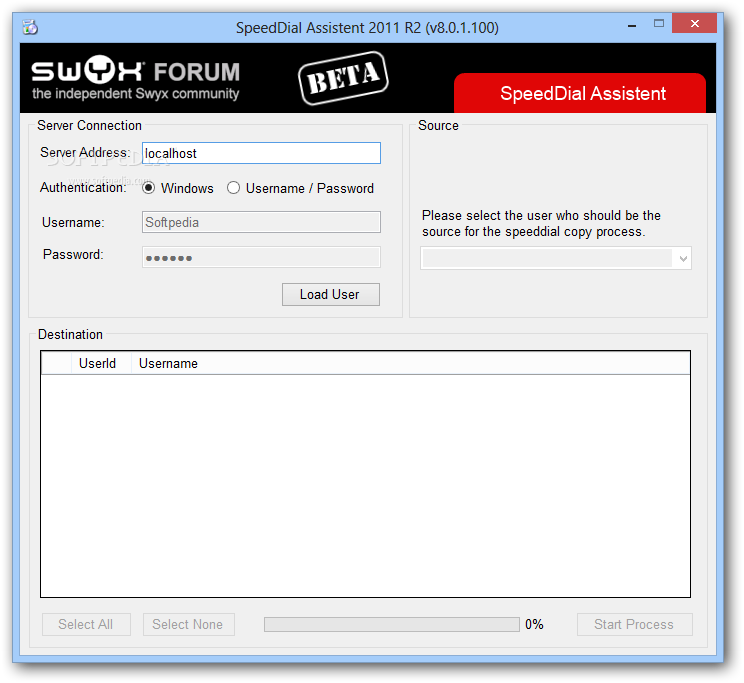
Task: Click the red SpeedDial Assistent banner label
Action: (x=582, y=94)
